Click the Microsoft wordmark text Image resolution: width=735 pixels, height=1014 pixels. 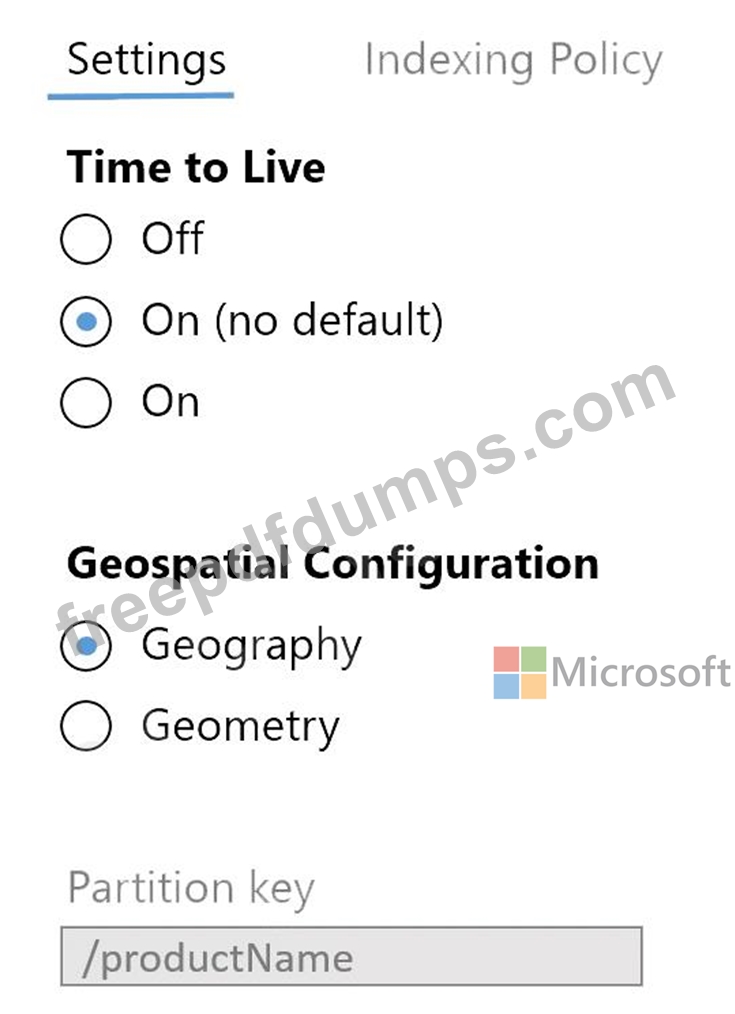tap(640, 672)
